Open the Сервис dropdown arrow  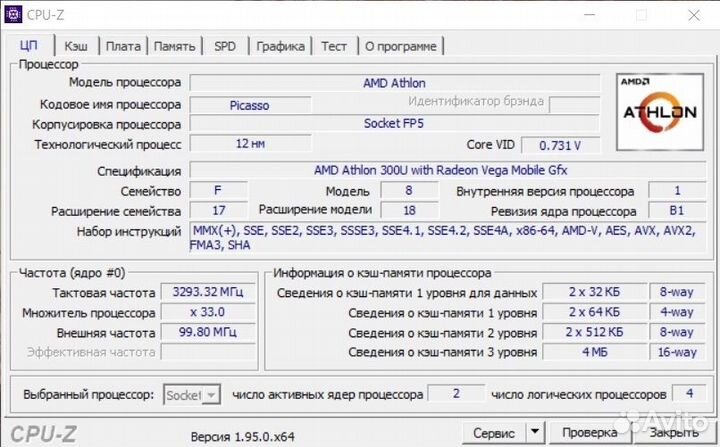pos(534,432)
